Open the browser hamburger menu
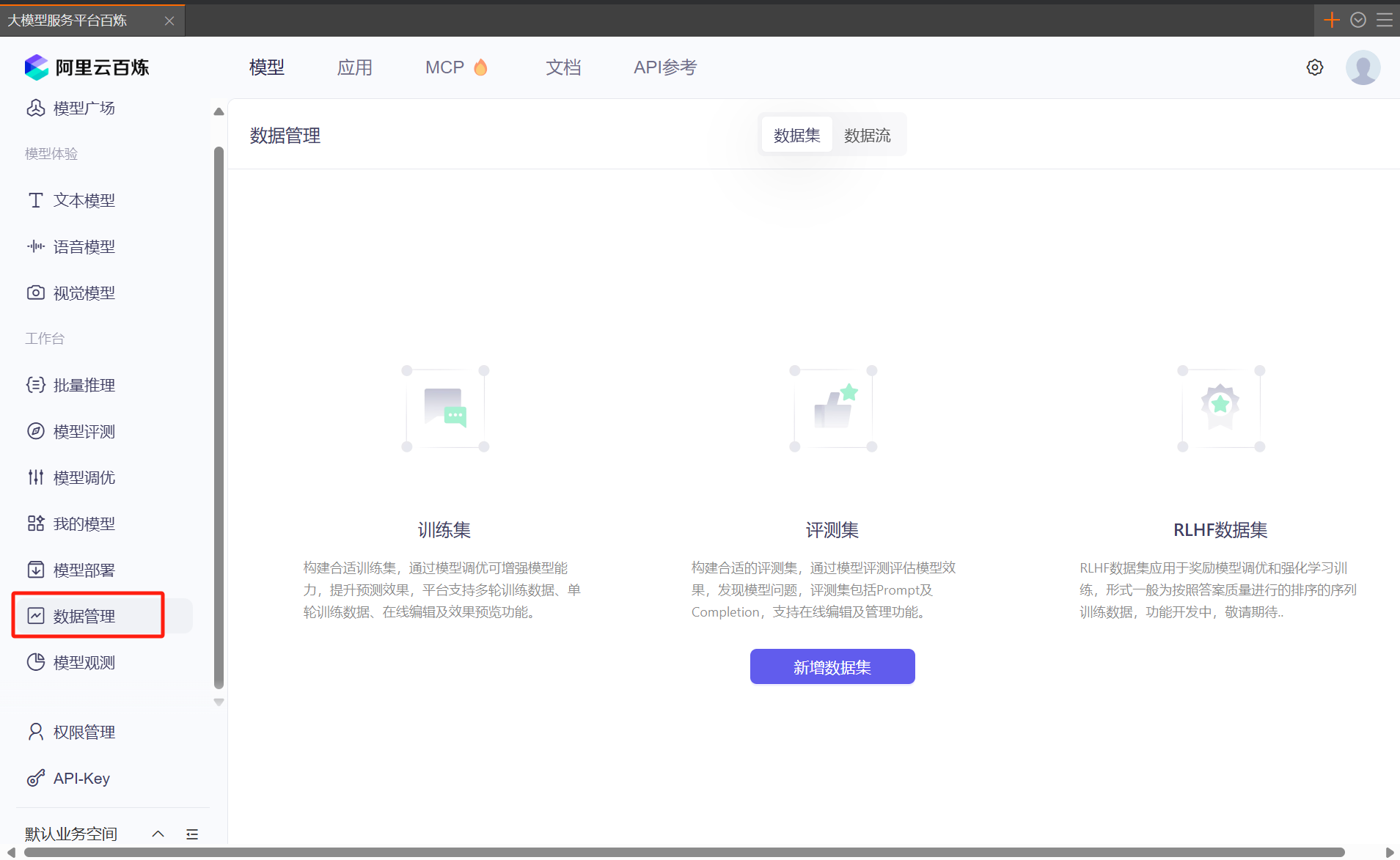This screenshot has height=860, width=1400. point(1385,20)
